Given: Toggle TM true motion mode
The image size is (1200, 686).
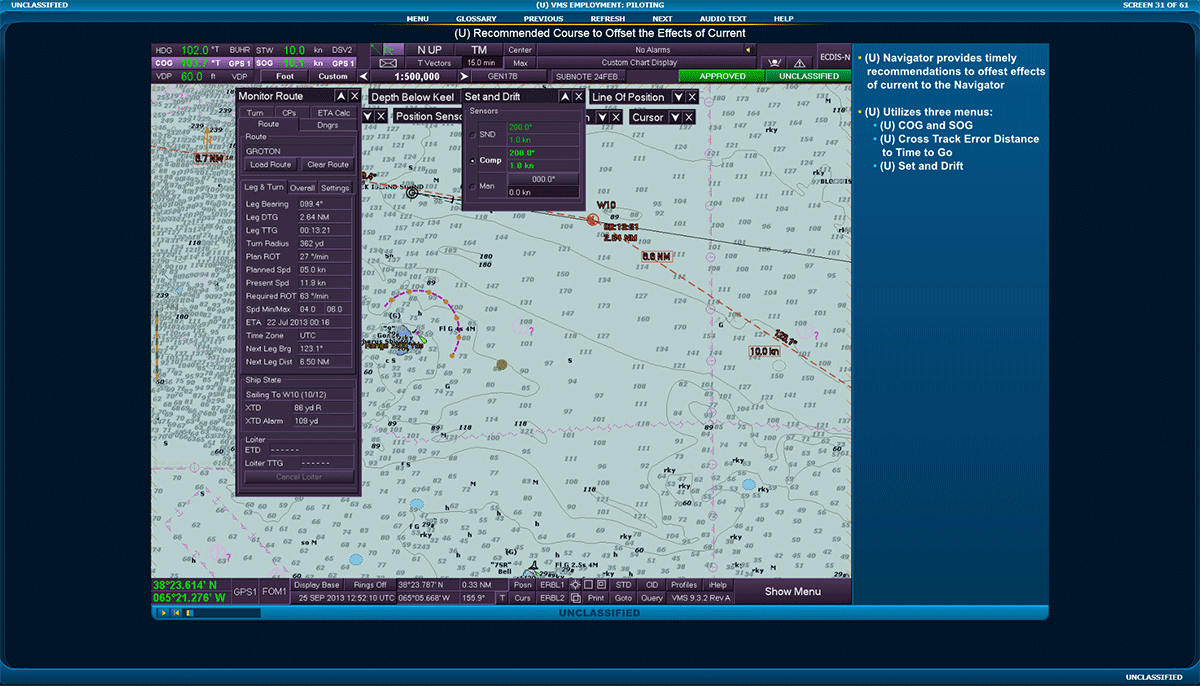Looking at the screenshot, I should click(479, 49).
